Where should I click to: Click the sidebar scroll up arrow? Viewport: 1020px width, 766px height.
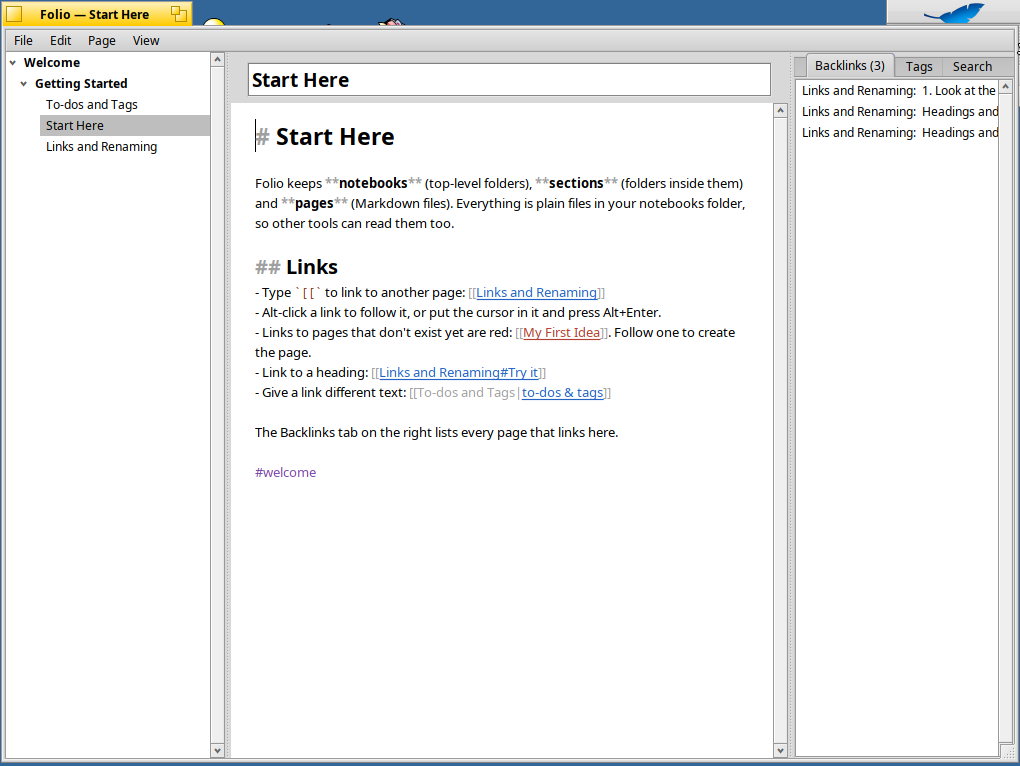point(217,59)
